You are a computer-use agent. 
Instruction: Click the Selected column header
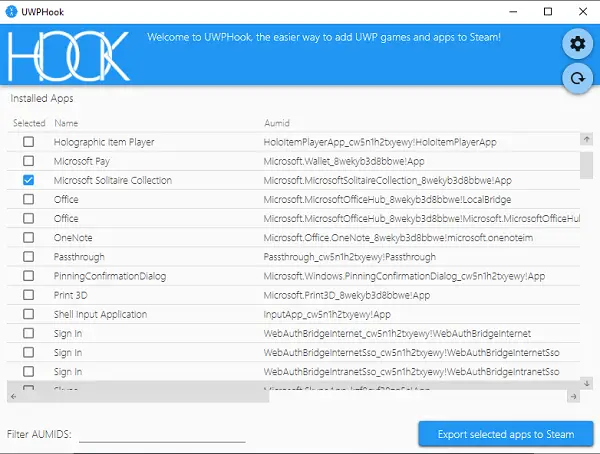pos(29,123)
